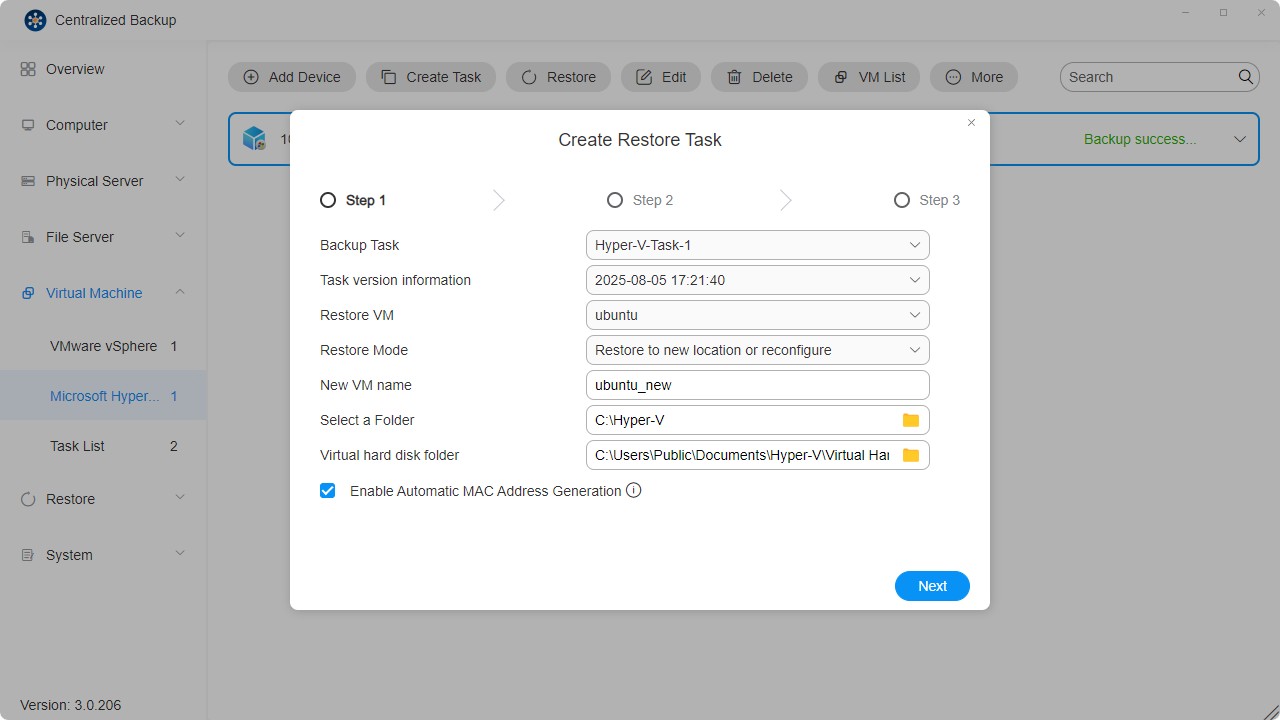This screenshot has height=720, width=1280.
Task: Click the Next button
Action: coord(932,586)
